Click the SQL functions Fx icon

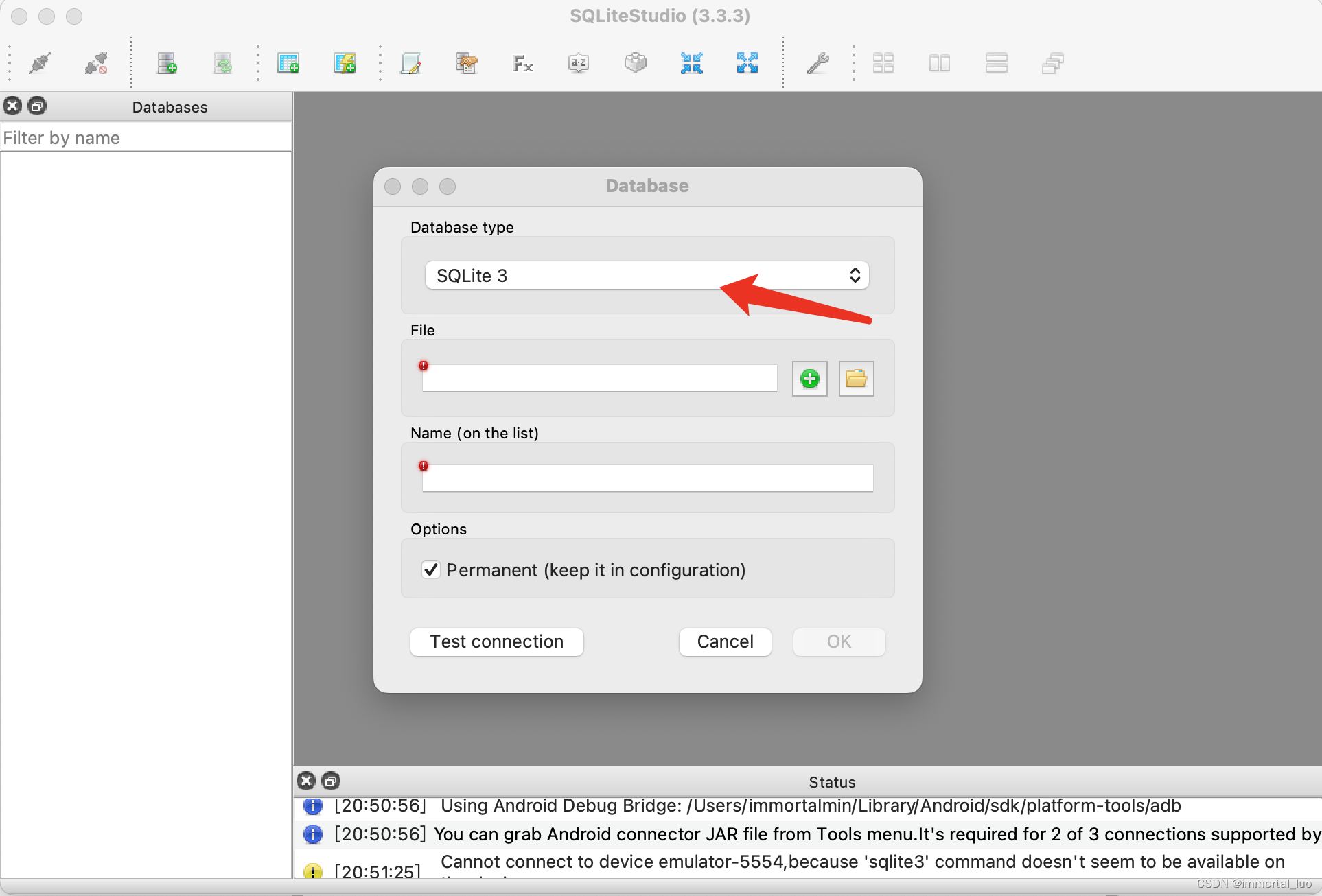522,63
